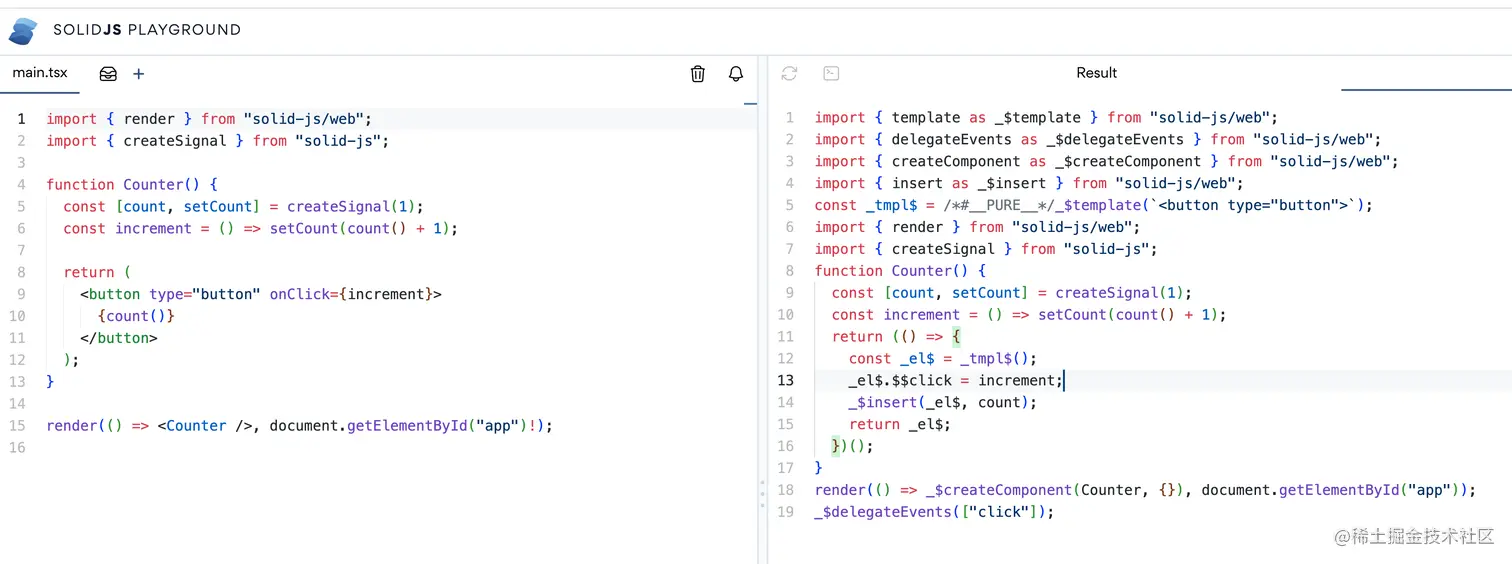Click the bell icon
The width and height of the screenshot is (1512, 564).
736,74
